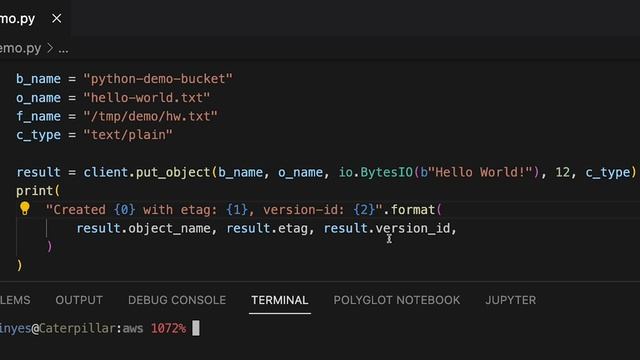Click the put_object method call
The width and height of the screenshot is (640, 360).
[x=173, y=172]
